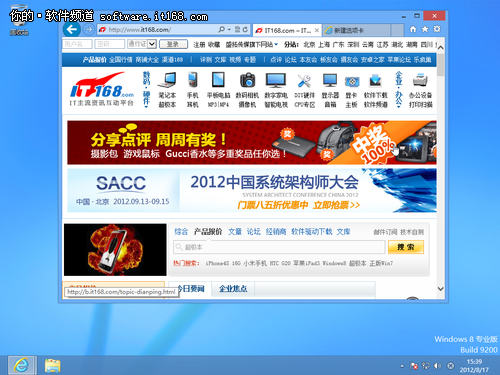
Task: Click the 密码 password input field
Action: pos(110,44)
